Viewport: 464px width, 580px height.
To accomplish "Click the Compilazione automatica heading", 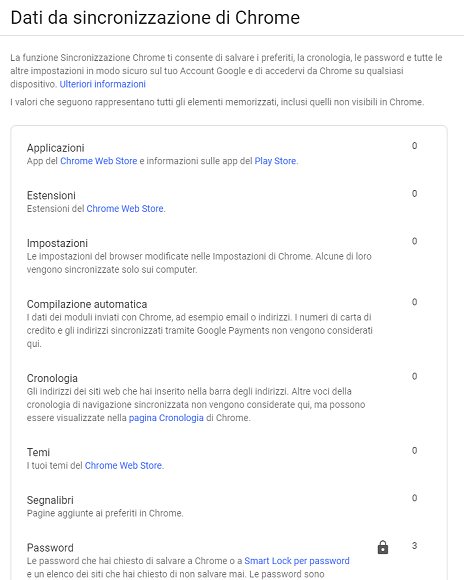I will point(87,304).
